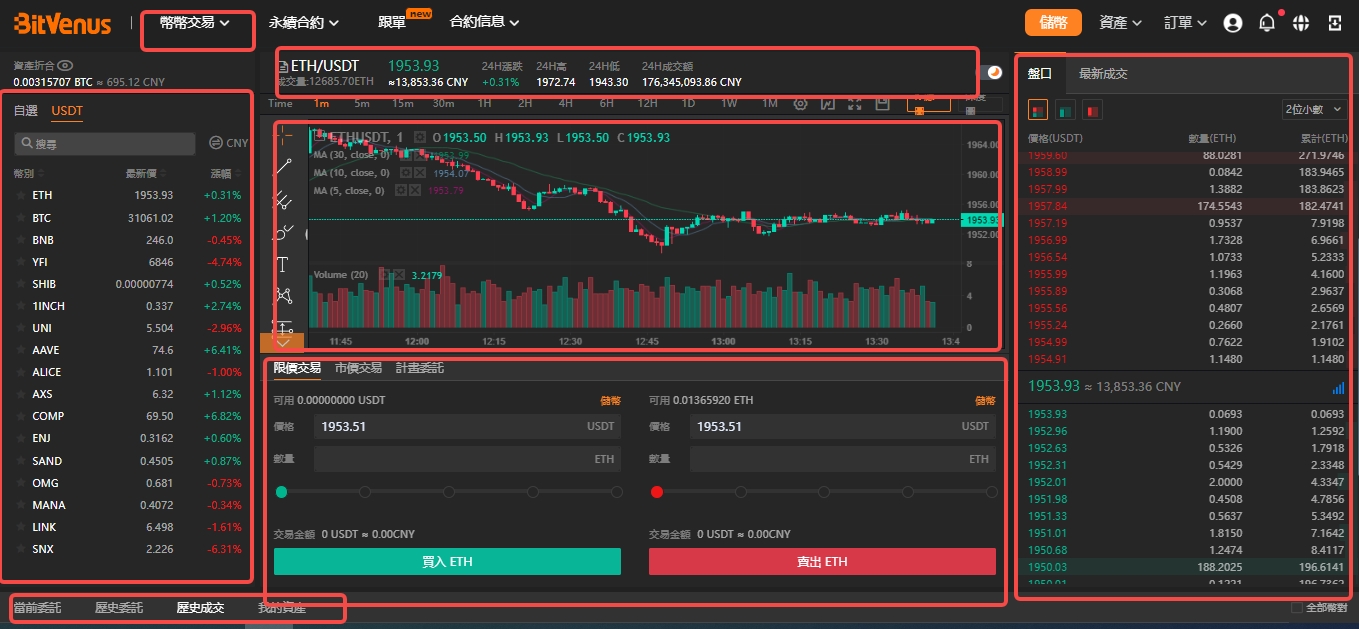
Task: Click the red sell amount slider handle
Action: [x=657, y=492]
